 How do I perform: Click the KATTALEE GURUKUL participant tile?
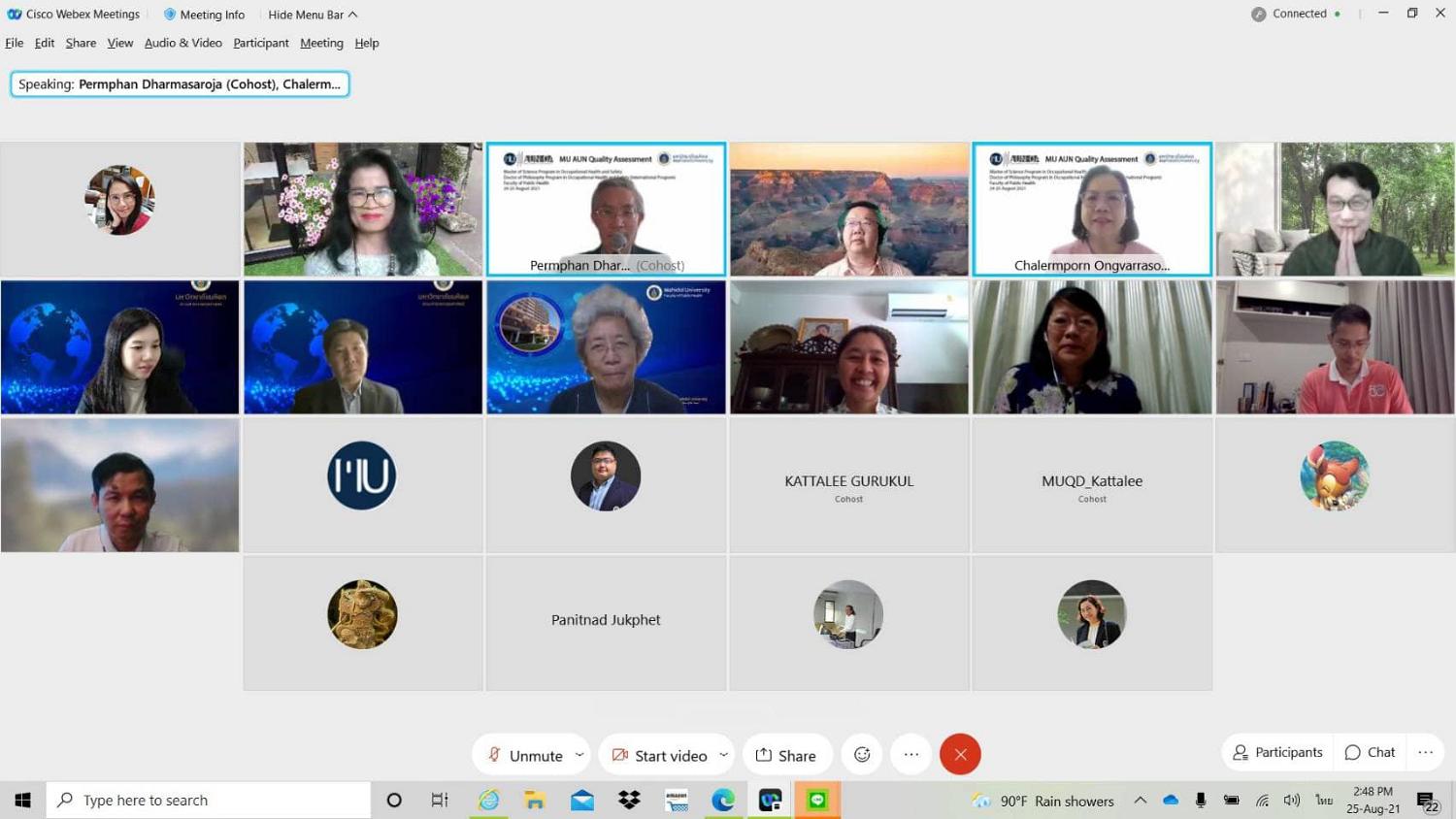[849, 485]
